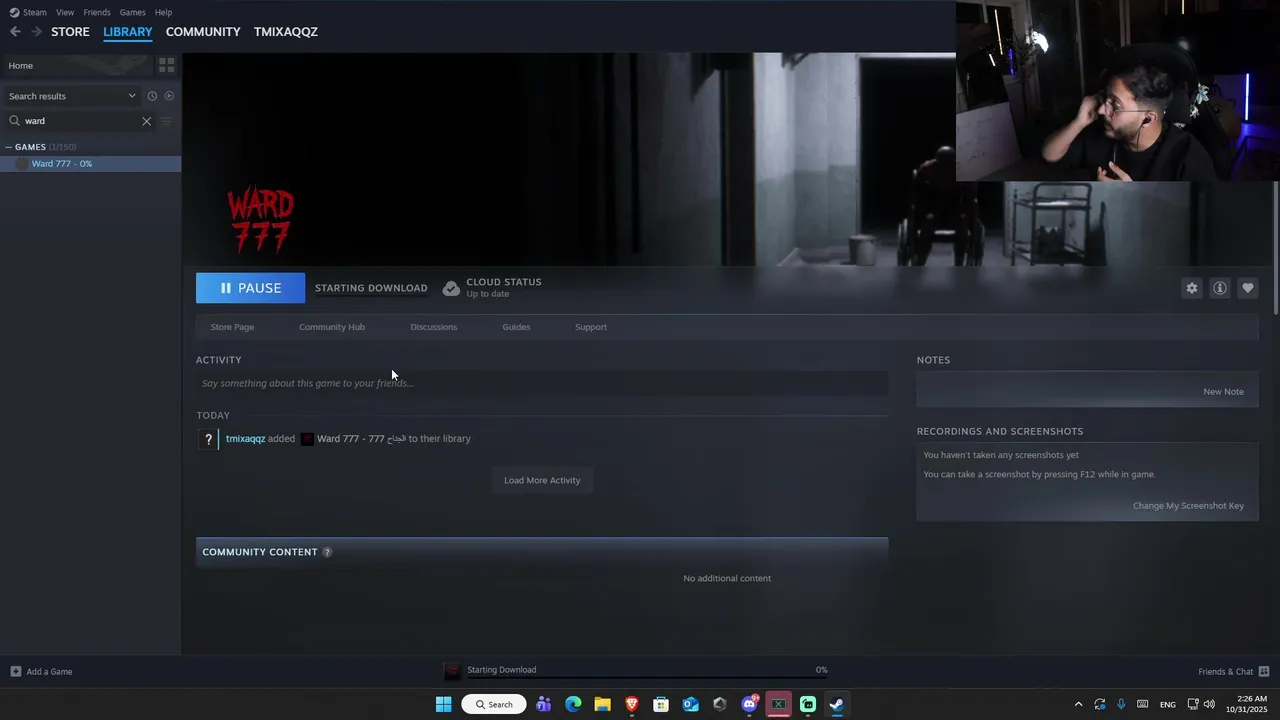Click the library search magnifier icon
Viewport: 1280px width, 720px height.
[x=14, y=121]
